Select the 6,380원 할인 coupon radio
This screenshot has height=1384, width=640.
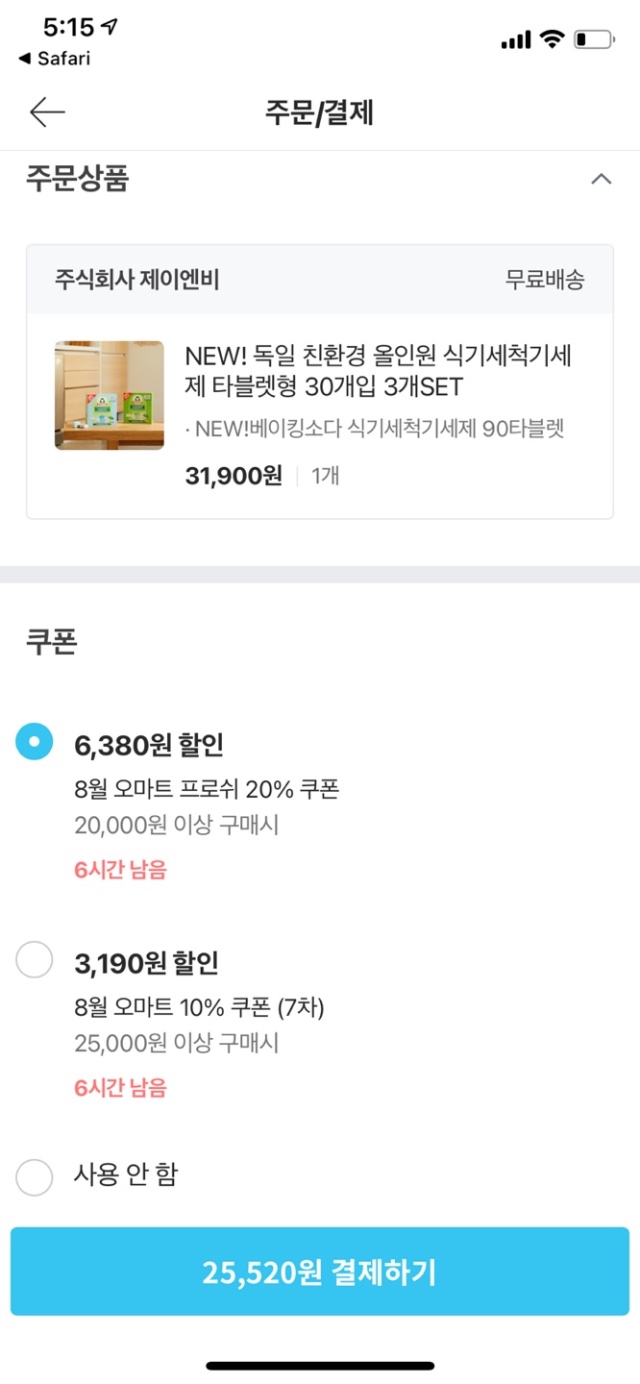34,742
